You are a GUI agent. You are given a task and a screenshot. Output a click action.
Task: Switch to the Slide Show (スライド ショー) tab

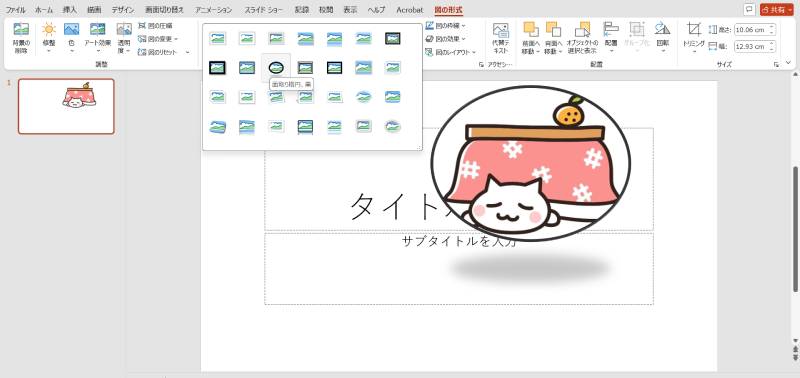coord(263,10)
